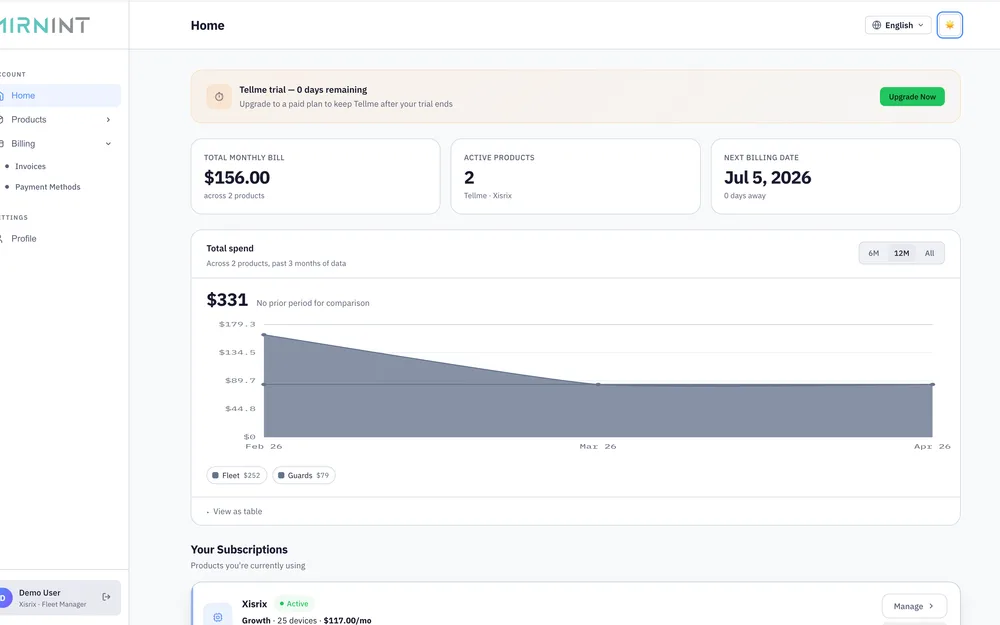
Task: Open Payment Methods under Billing
Action: (x=47, y=187)
